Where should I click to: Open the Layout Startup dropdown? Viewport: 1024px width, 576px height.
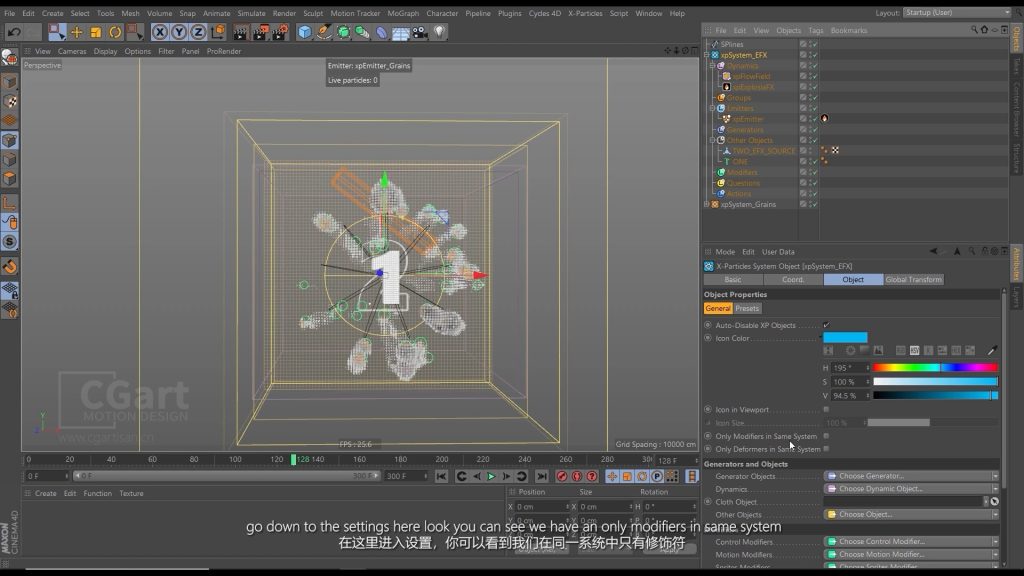[x=957, y=12]
